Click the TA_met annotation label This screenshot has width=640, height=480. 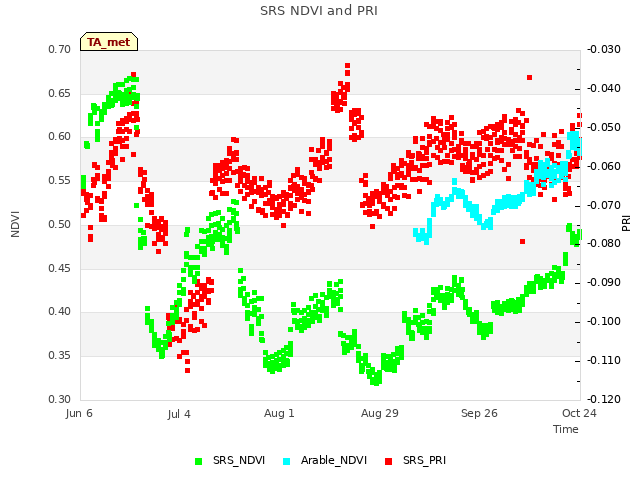click(x=109, y=42)
